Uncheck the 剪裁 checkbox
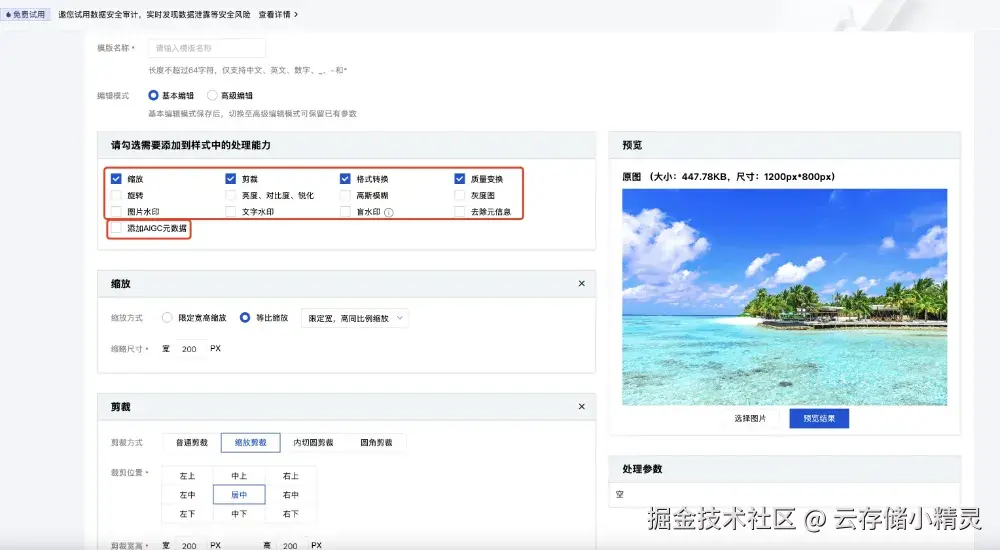This screenshot has height=550, width=1000. pos(231,179)
